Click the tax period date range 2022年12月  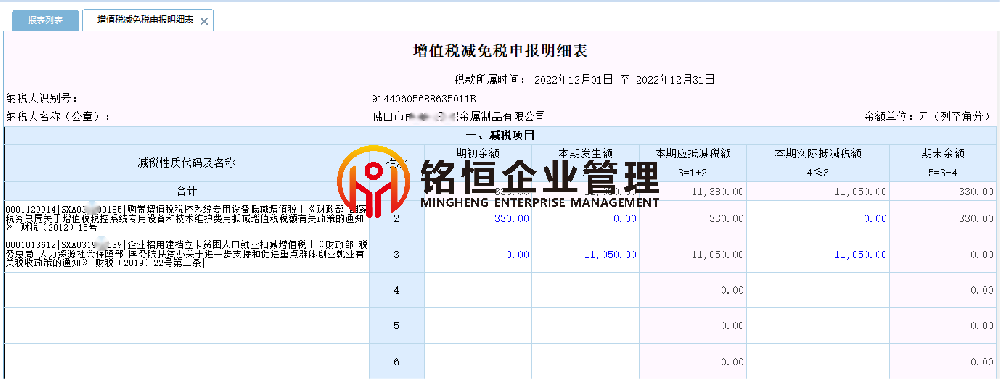click(x=624, y=80)
